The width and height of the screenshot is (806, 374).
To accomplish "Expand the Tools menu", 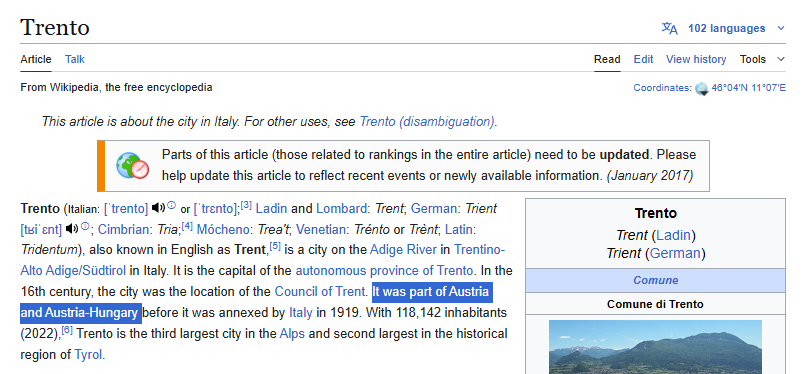I will (x=762, y=59).
